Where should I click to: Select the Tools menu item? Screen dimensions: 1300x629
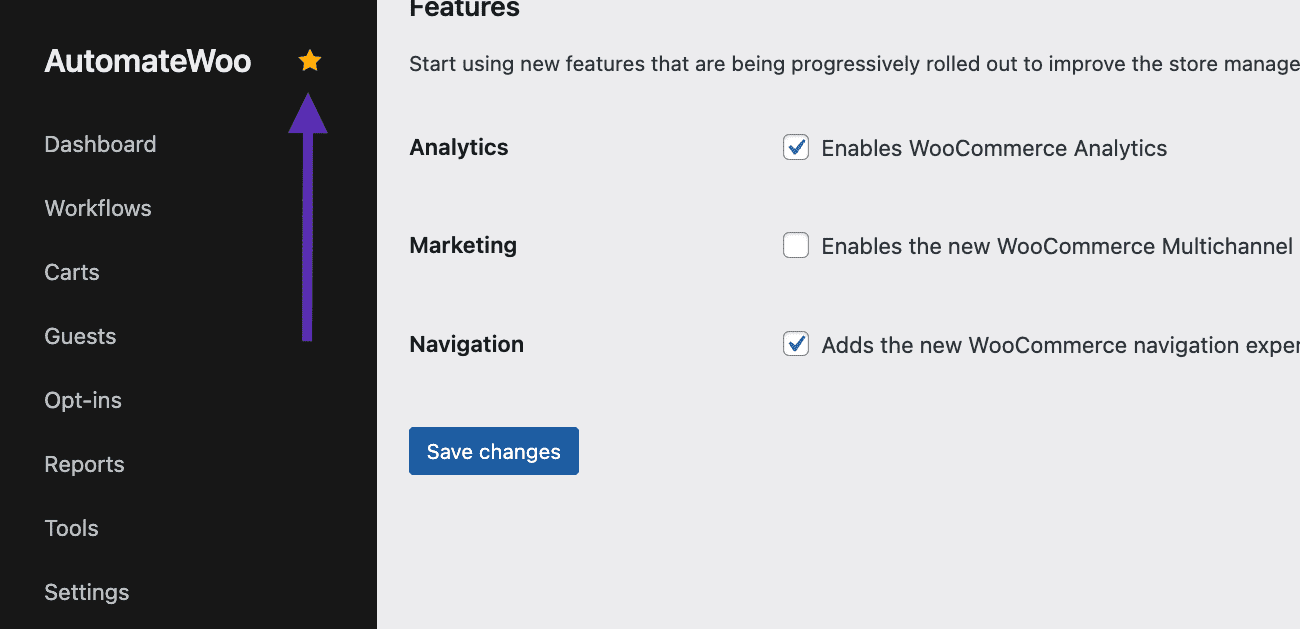(x=71, y=528)
